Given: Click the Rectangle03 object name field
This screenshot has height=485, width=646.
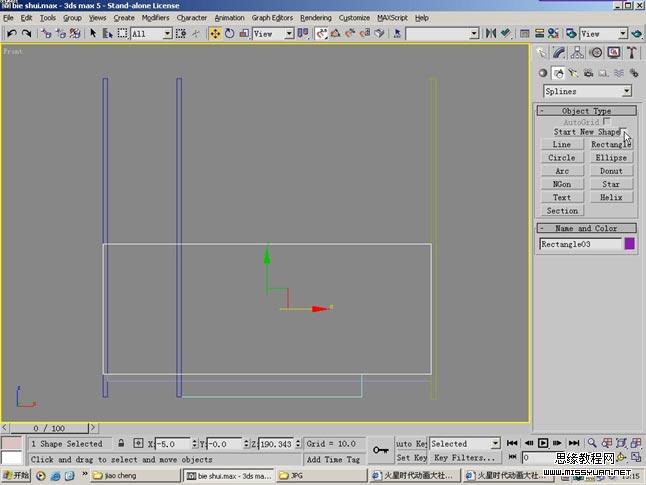Looking at the screenshot, I should [580, 244].
